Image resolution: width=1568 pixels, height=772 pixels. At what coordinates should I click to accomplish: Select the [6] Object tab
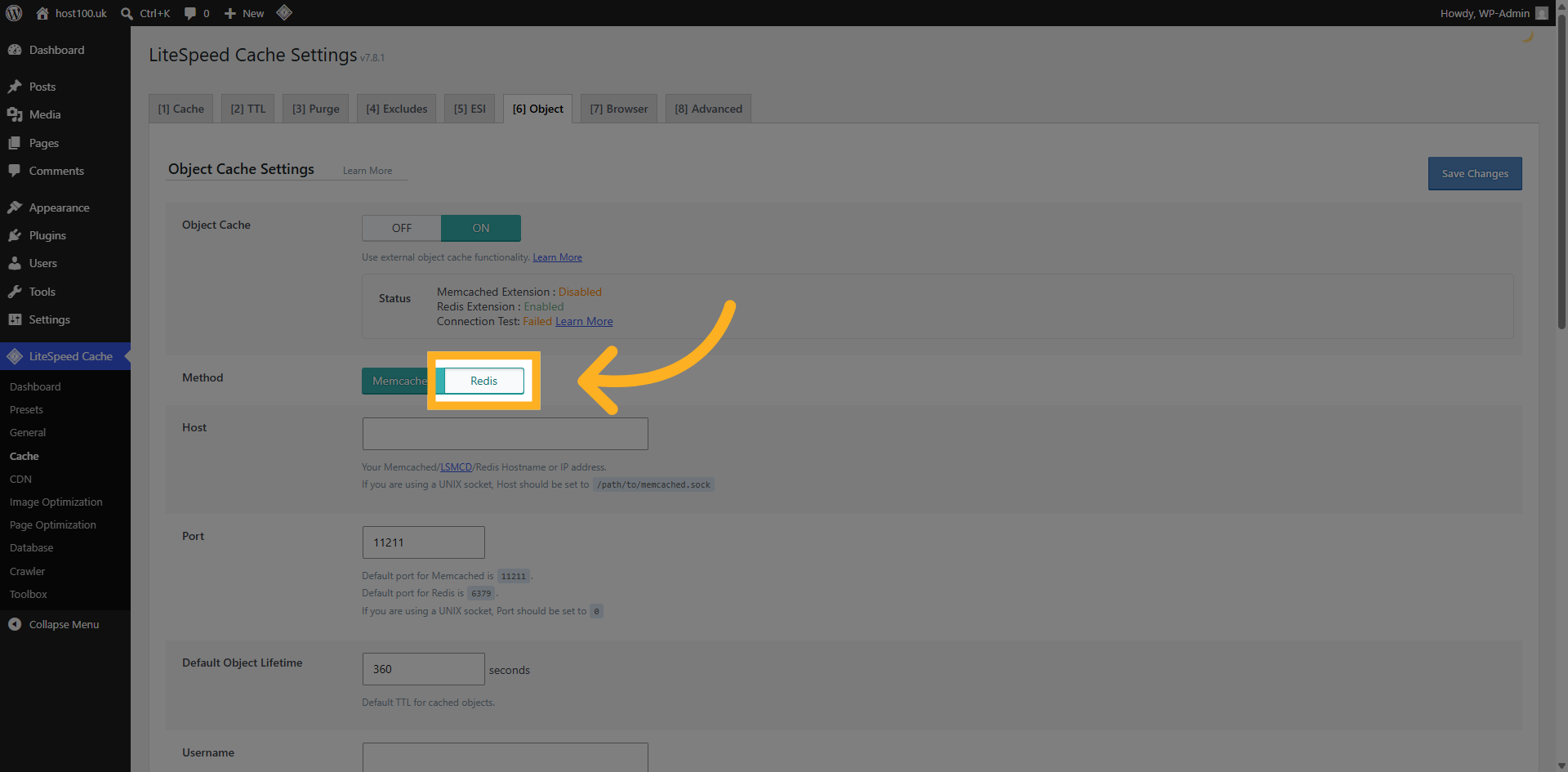click(537, 109)
